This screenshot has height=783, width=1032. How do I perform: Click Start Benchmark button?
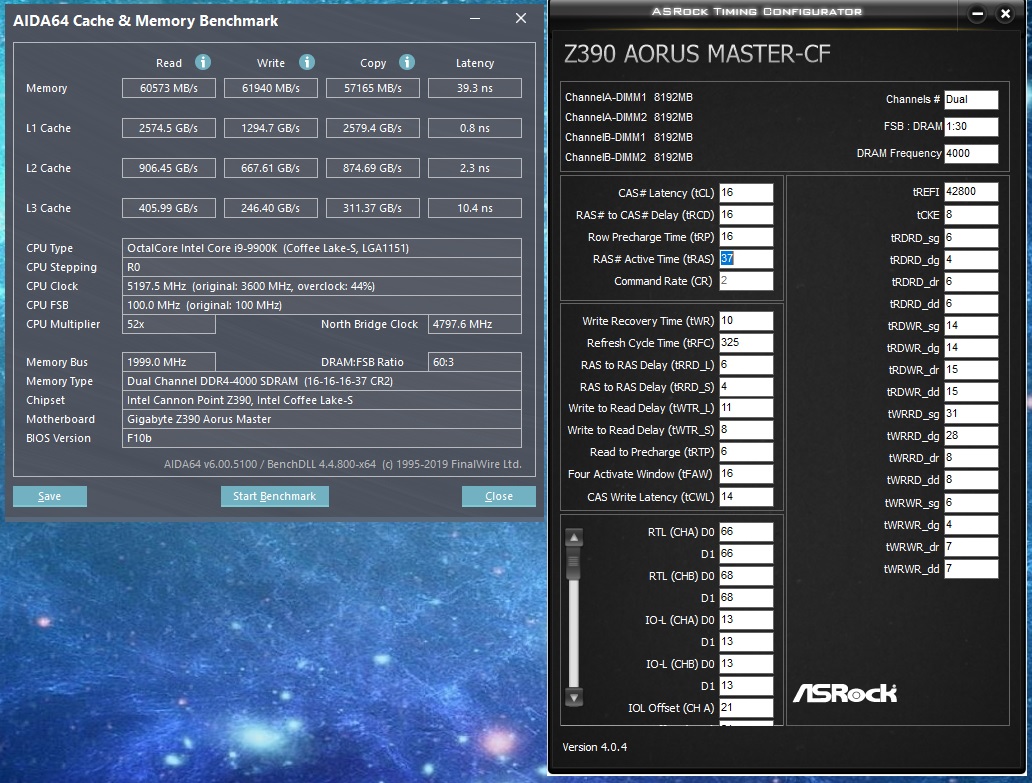coord(274,496)
